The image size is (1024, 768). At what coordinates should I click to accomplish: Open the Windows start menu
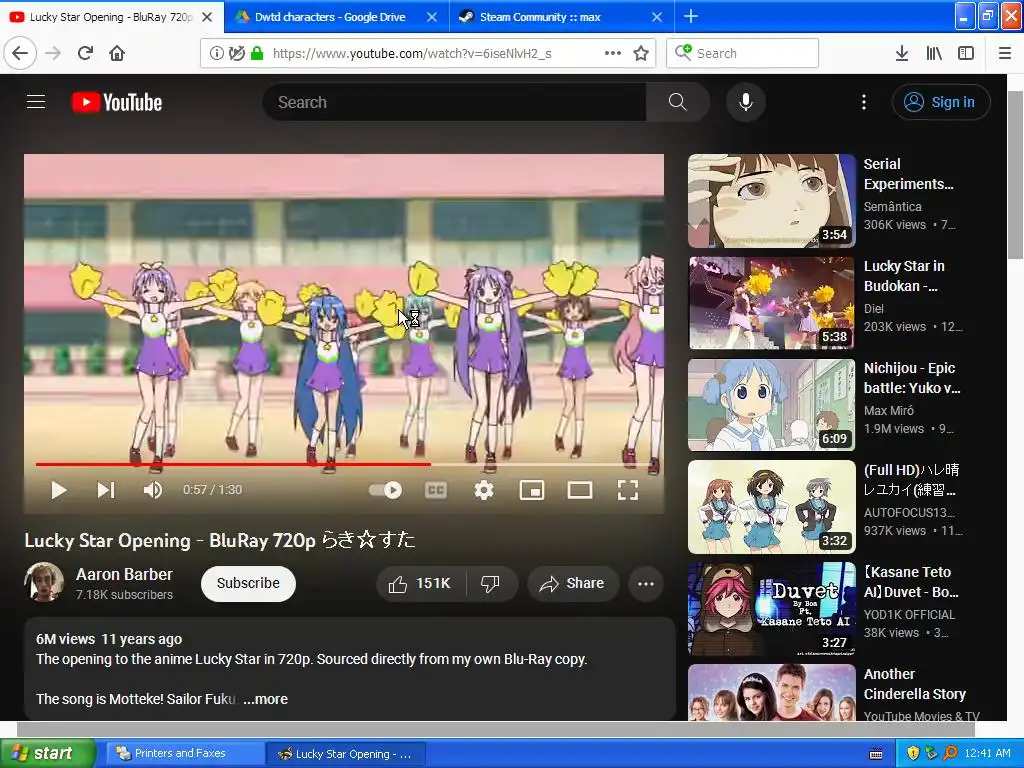point(48,753)
